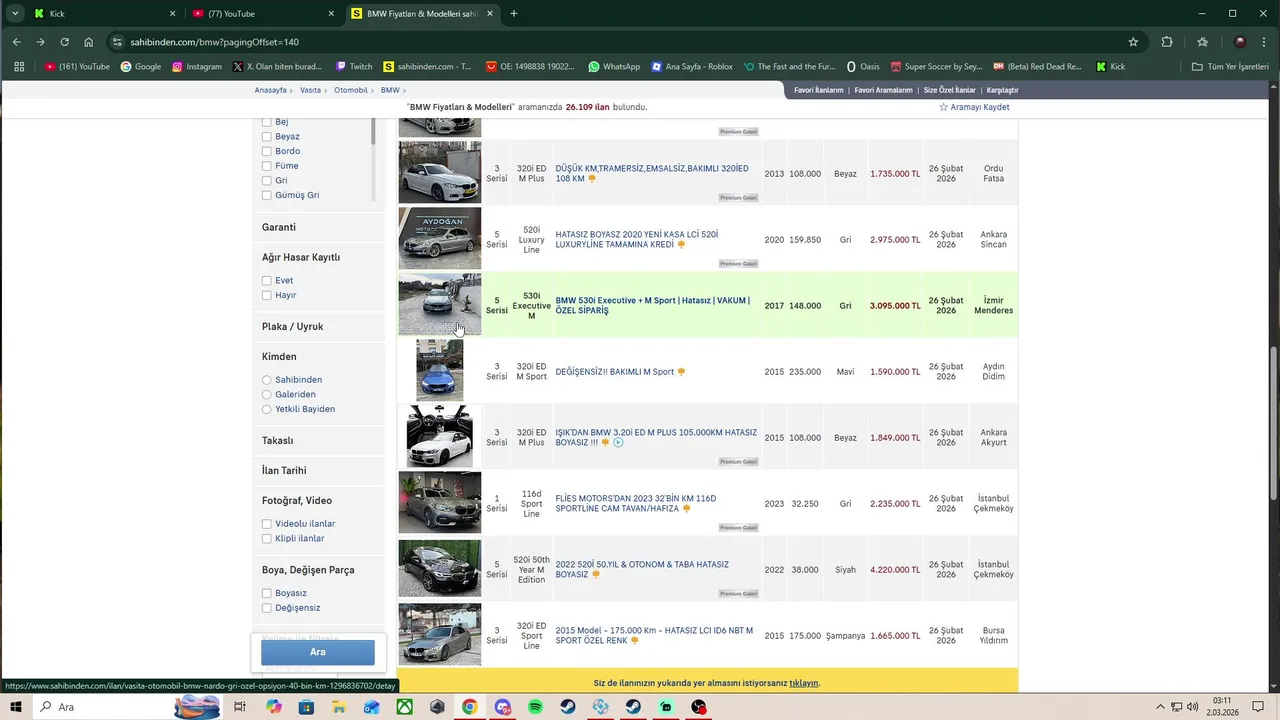The image size is (1280, 720).
Task: Check Hayır under Ağır Hasar Kayıtlı
Action: coord(267,296)
